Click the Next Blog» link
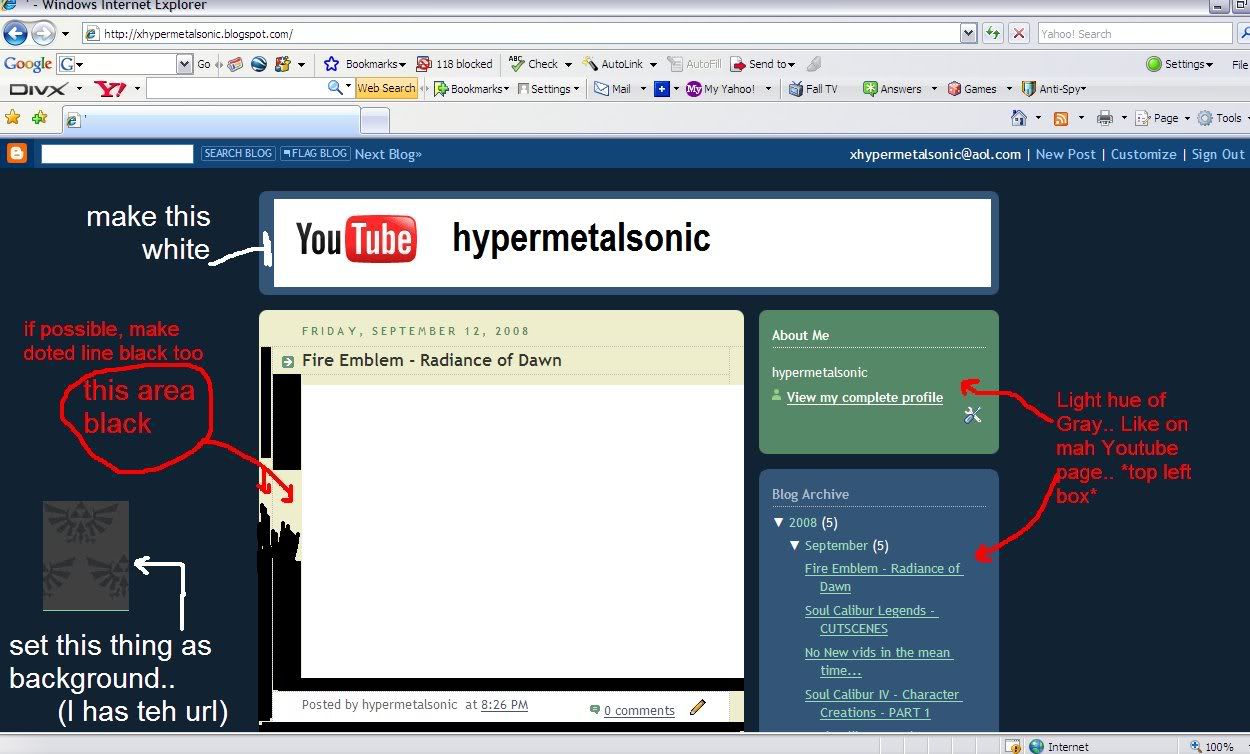This screenshot has width=1250, height=754. tap(388, 154)
